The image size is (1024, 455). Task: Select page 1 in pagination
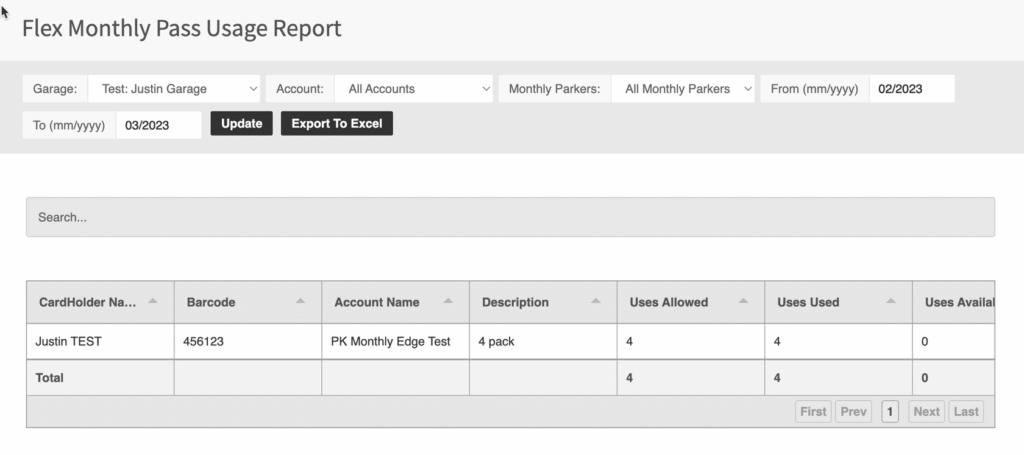pyautogui.click(x=889, y=411)
